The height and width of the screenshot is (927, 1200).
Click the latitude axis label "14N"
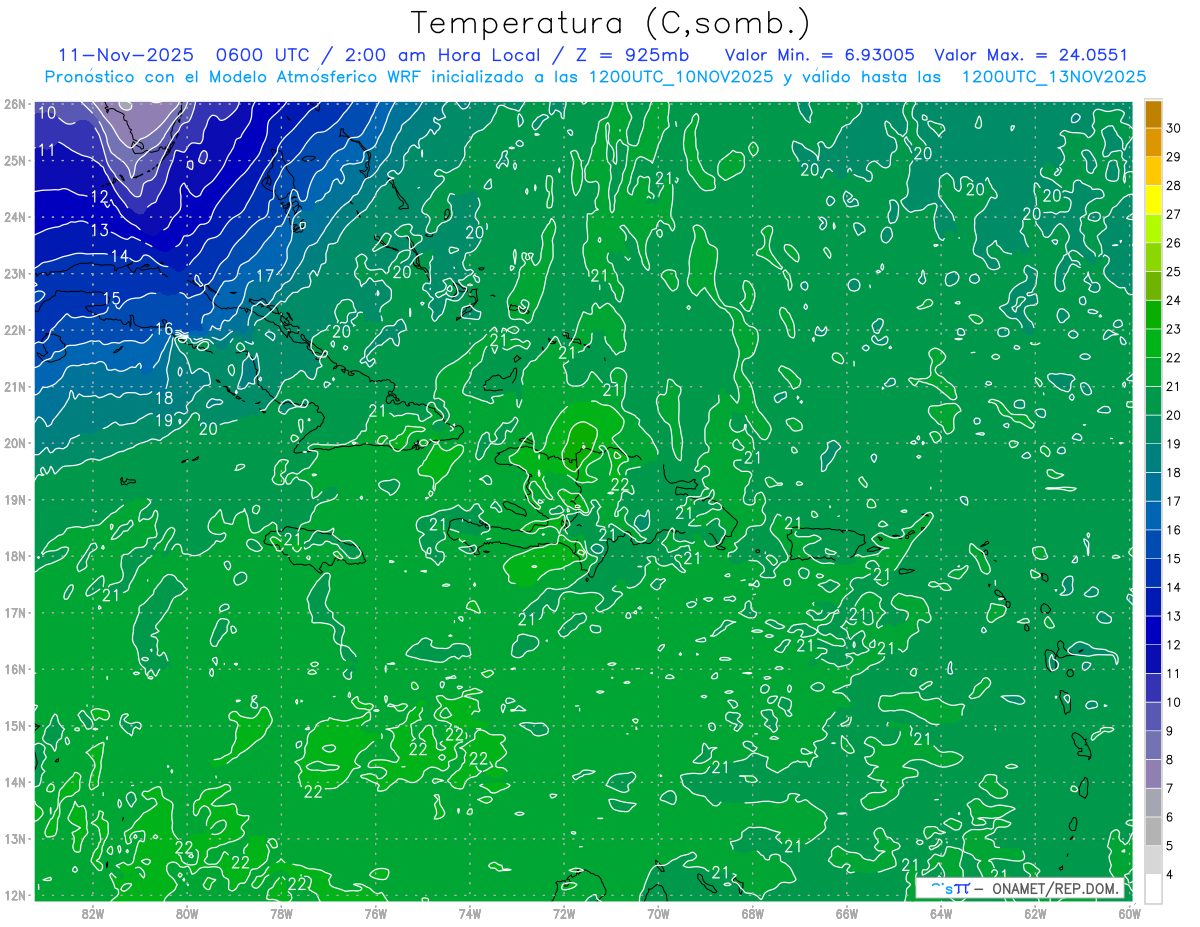pos(15,782)
